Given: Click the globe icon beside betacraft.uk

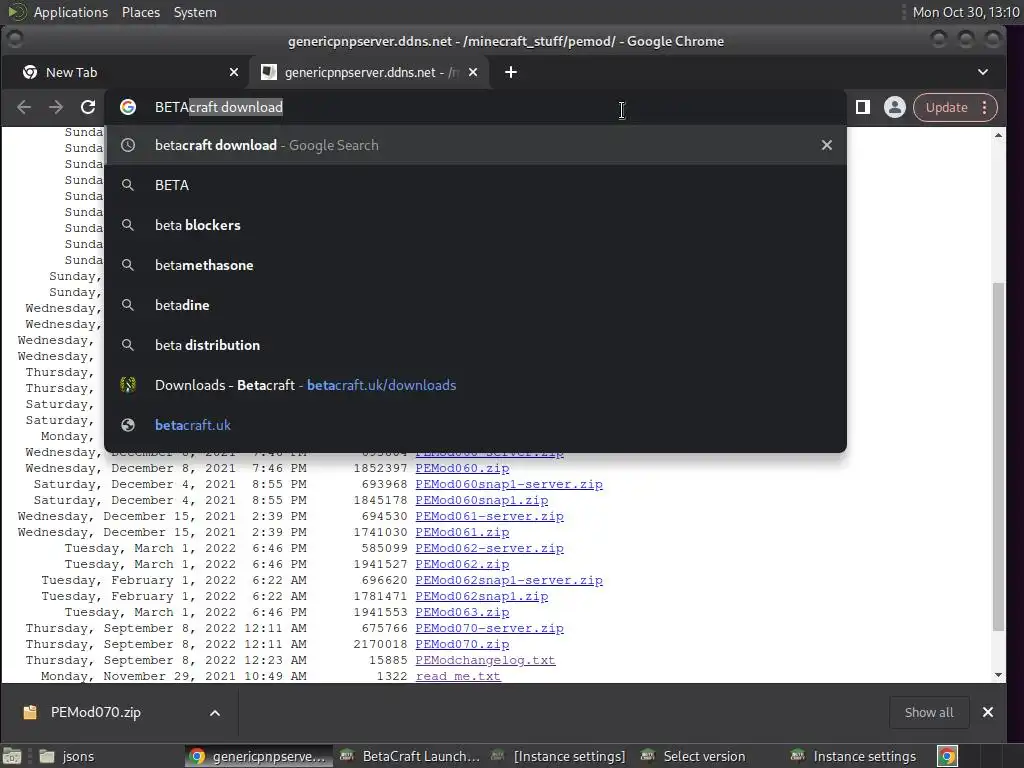Looking at the screenshot, I should 128,425.
